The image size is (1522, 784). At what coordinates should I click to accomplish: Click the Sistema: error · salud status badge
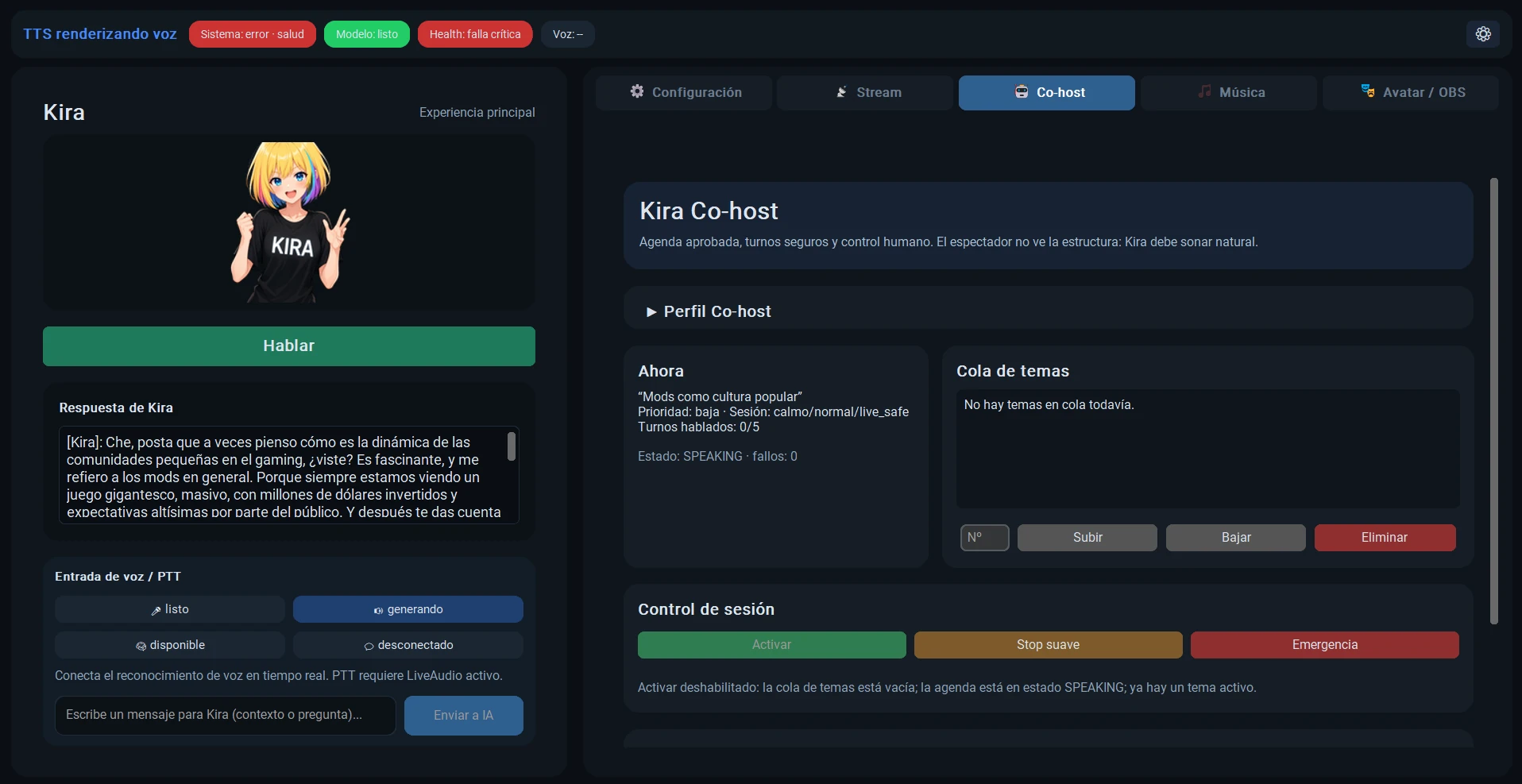[x=253, y=34]
